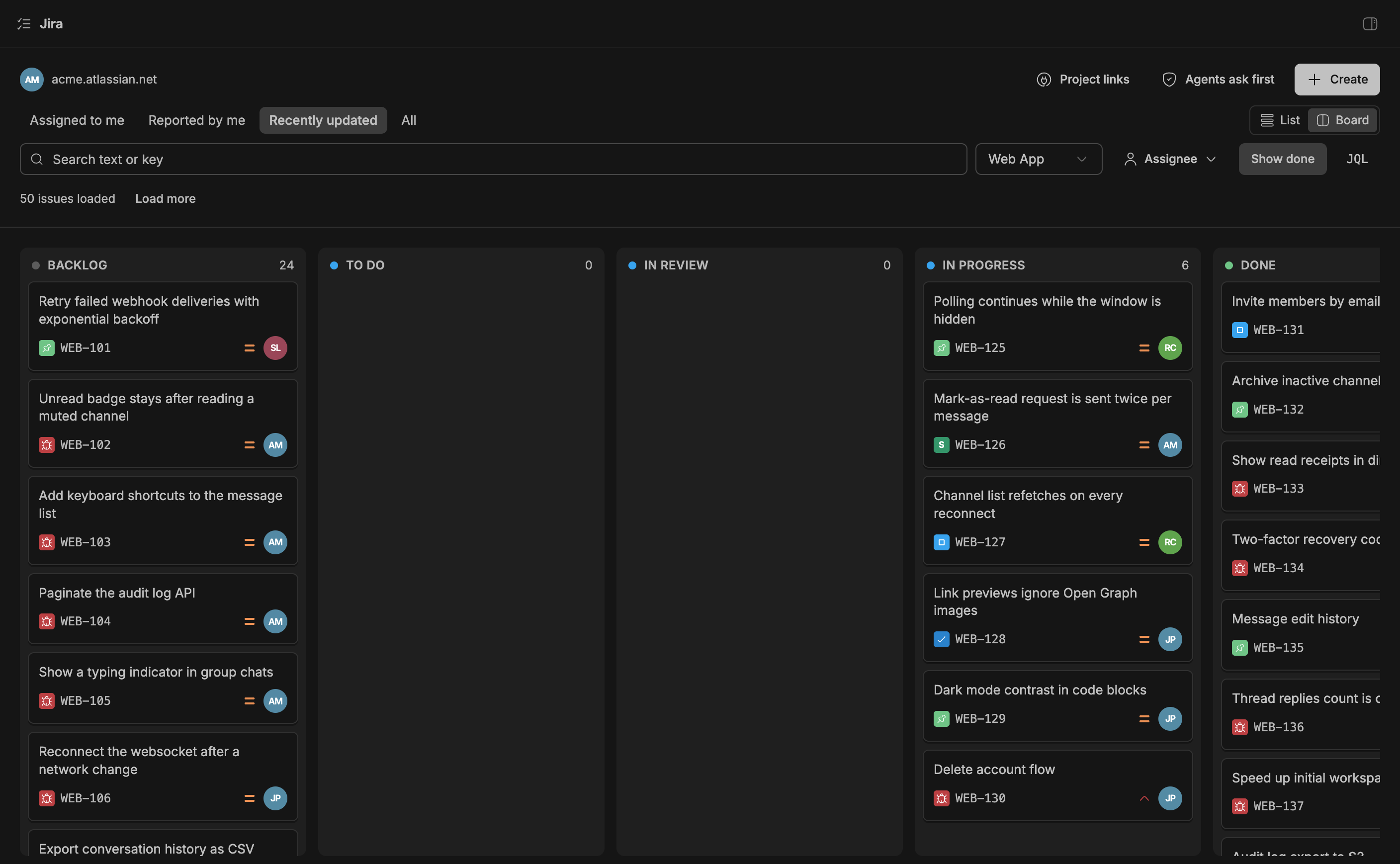This screenshot has height=864, width=1400.
Task: Click the IN REVIEW column header
Action: point(760,265)
